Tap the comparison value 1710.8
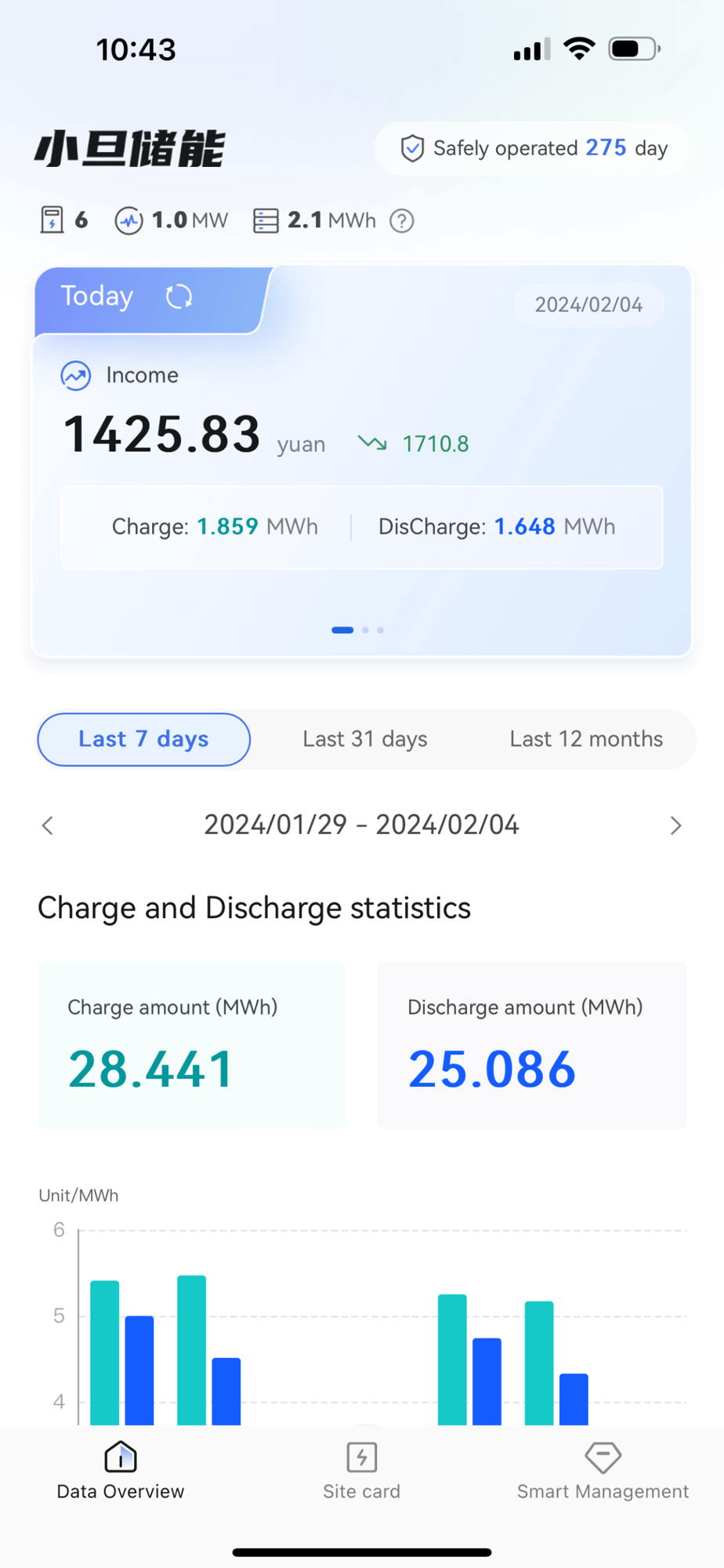The image size is (724, 1568). pyautogui.click(x=436, y=444)
